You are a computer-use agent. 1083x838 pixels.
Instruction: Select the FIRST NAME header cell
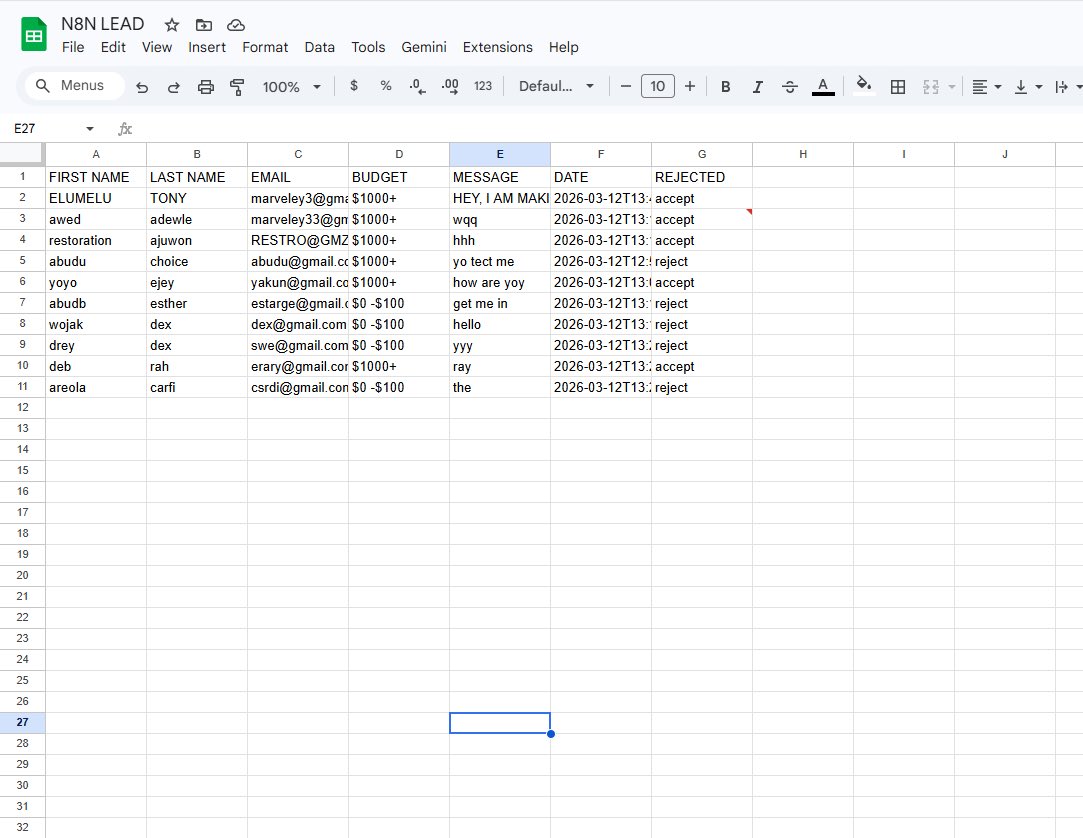[96, 177]
